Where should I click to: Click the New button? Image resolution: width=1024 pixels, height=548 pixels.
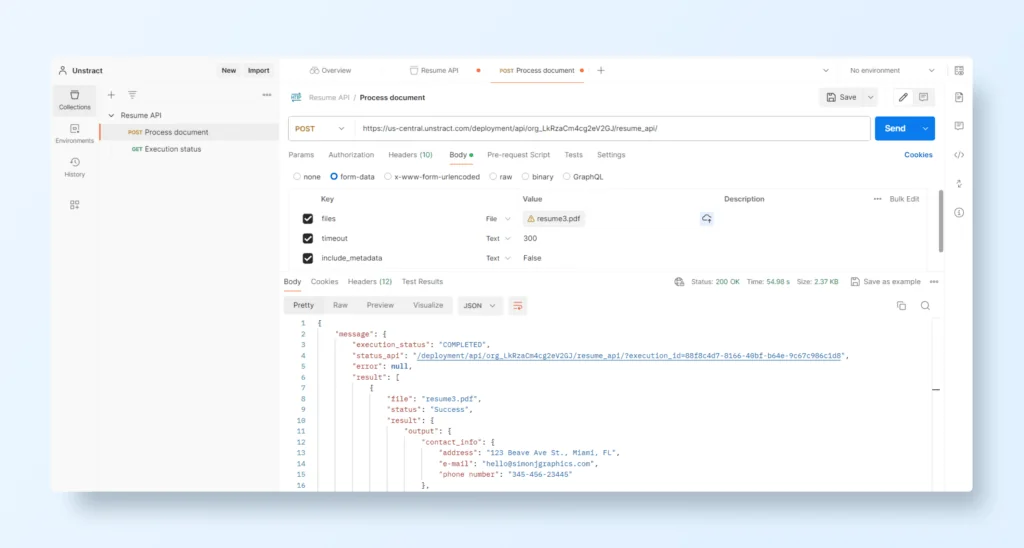229,71
